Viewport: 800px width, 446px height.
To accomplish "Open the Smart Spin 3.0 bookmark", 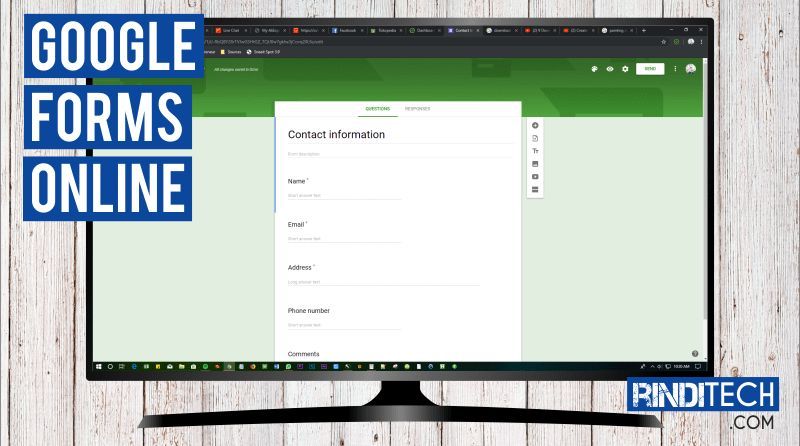I will [x=263, y=52].
